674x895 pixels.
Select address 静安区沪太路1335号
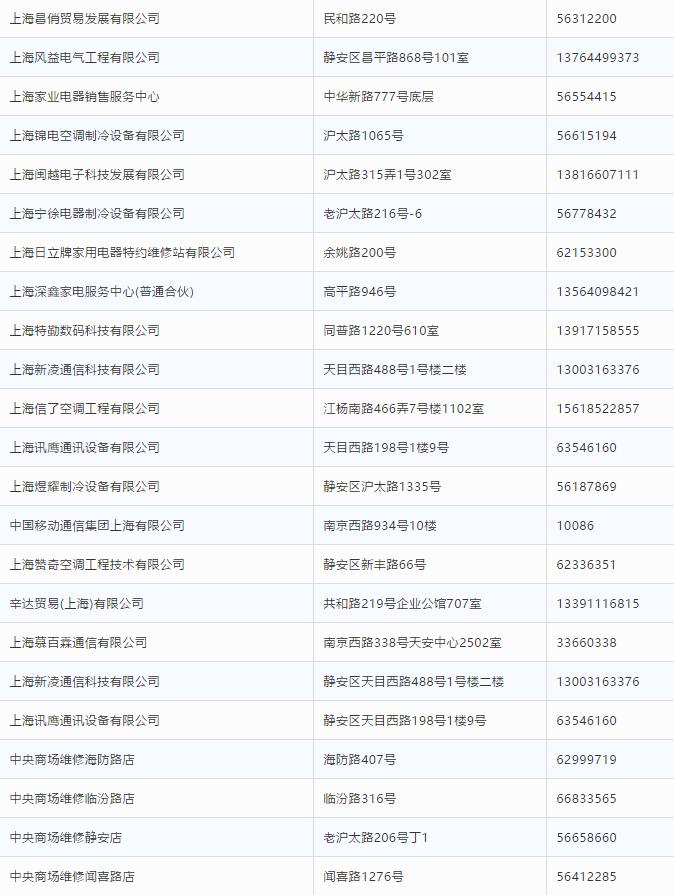[x=382, y=486]
